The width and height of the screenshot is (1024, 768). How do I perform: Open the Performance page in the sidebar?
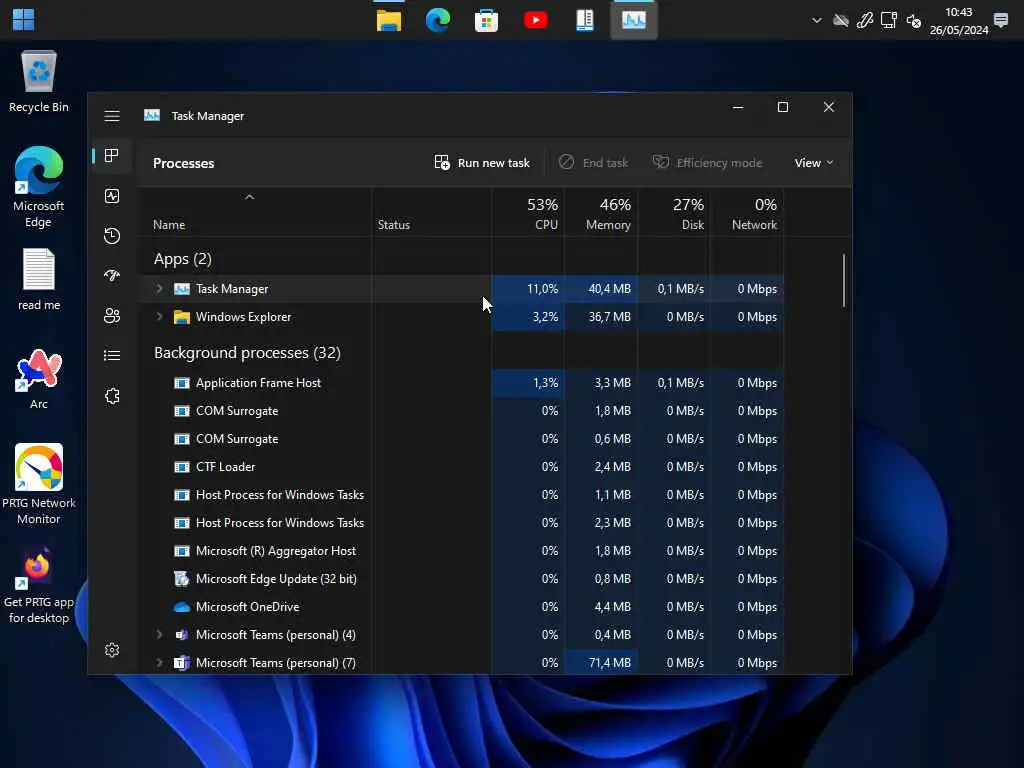coord(112,196)
